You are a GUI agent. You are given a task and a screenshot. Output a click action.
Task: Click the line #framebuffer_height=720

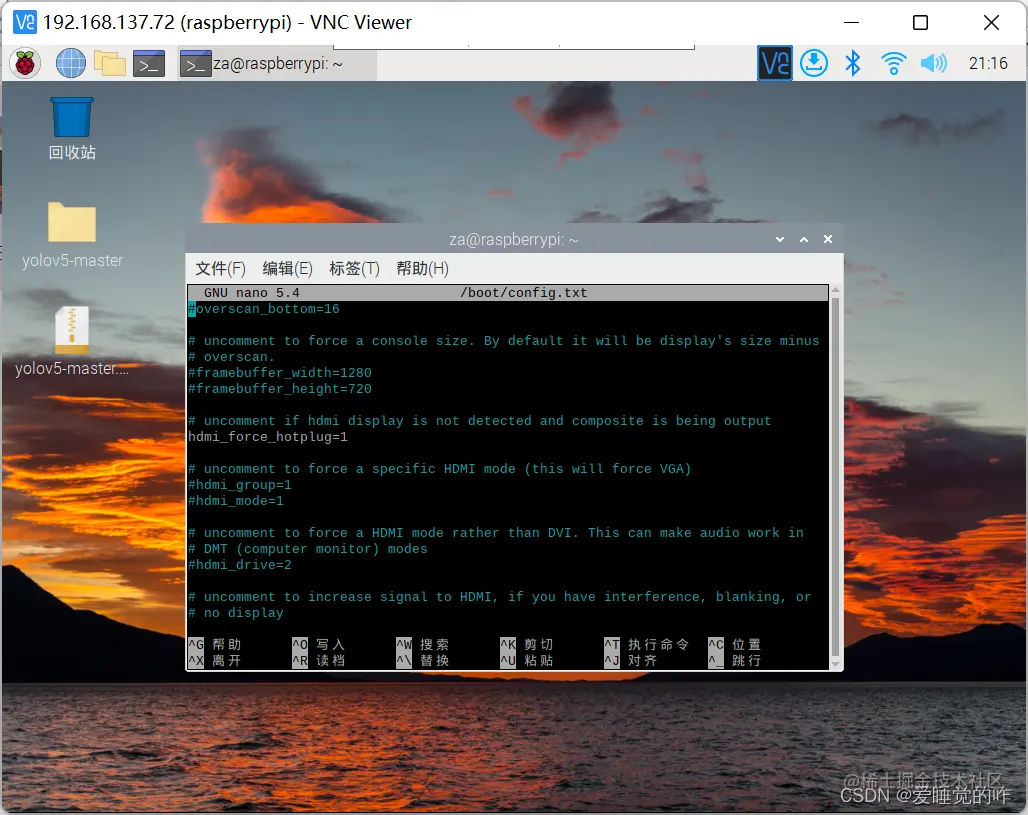(280, 389)
